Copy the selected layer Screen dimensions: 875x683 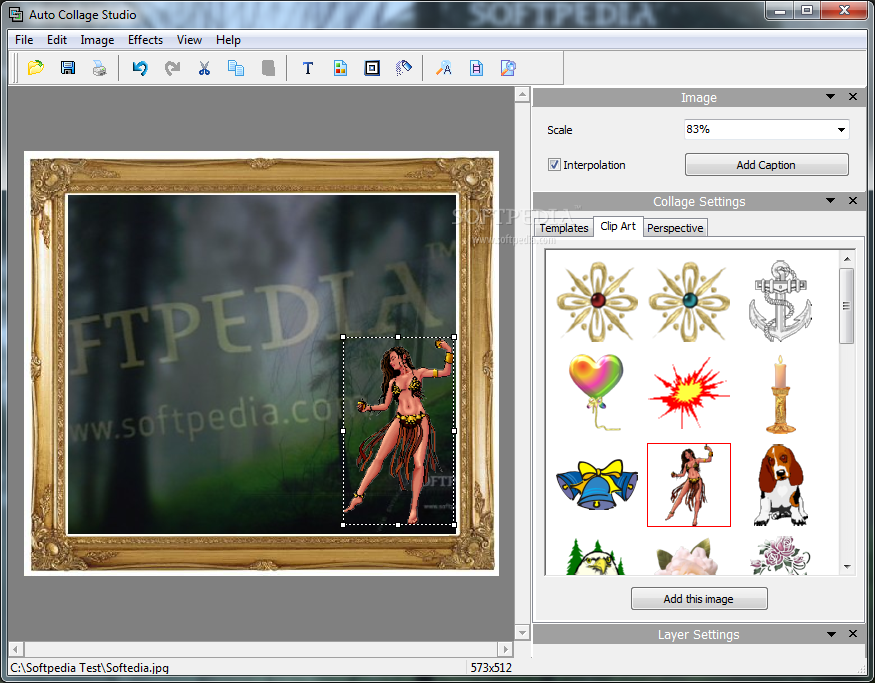coord(236,68)
